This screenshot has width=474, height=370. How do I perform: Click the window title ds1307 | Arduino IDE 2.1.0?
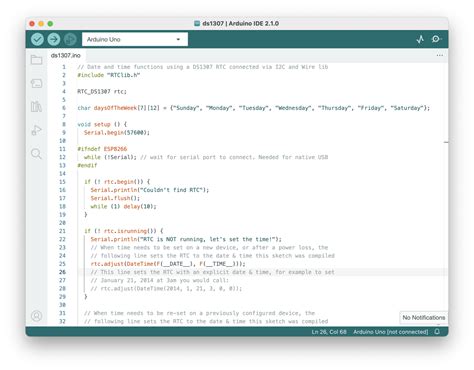click(x=240, y=23)
